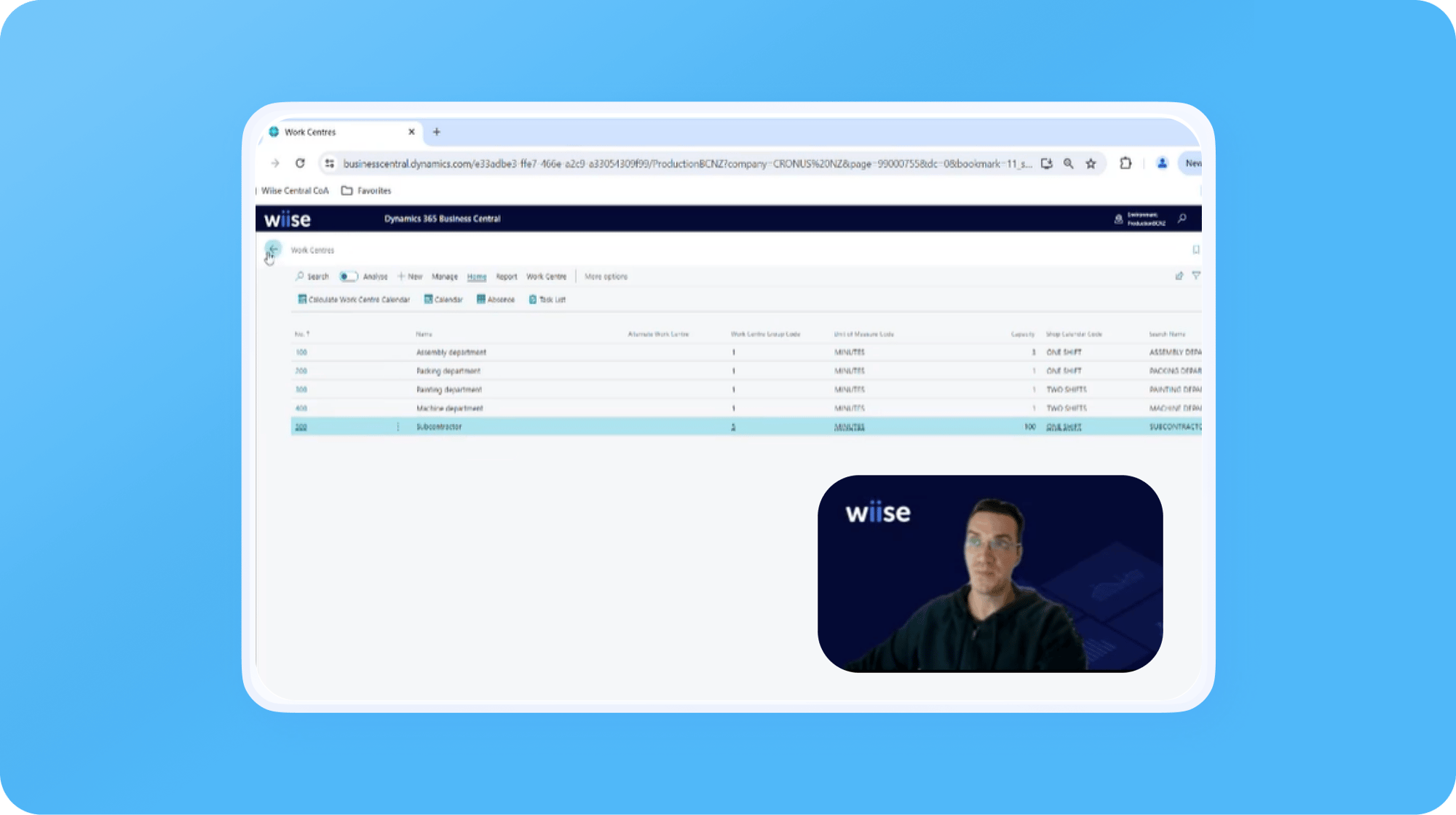Click the browser forward arrow
Viewport: 1456px width, 815px height.
point(275,163)
